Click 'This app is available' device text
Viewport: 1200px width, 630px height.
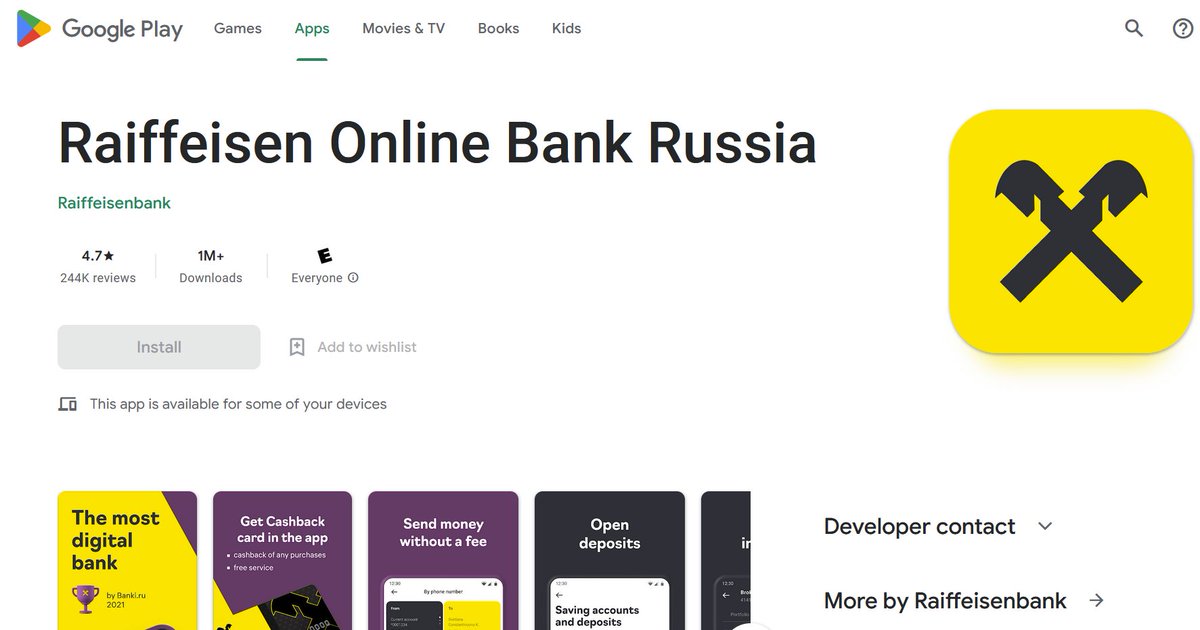coord(238,404)
